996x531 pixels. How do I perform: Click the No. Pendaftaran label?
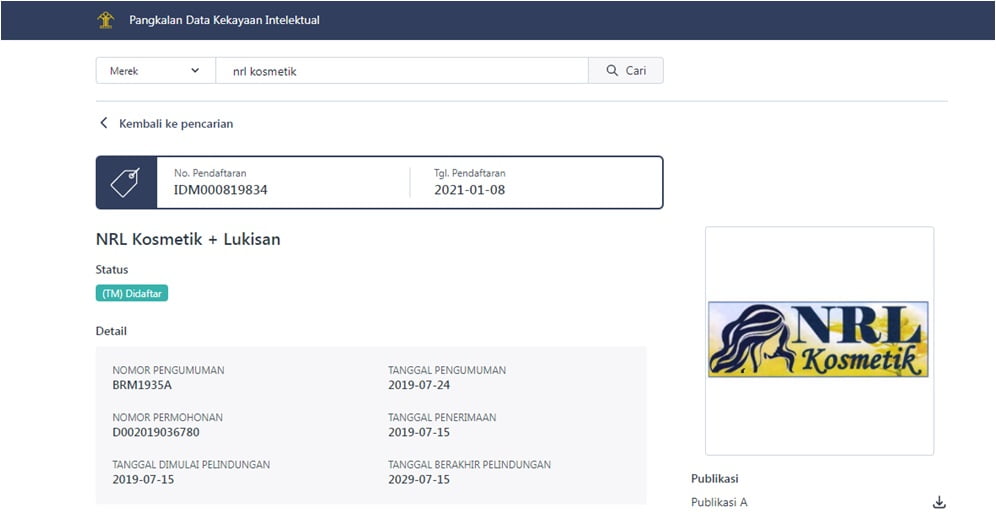tap(210, 173)
